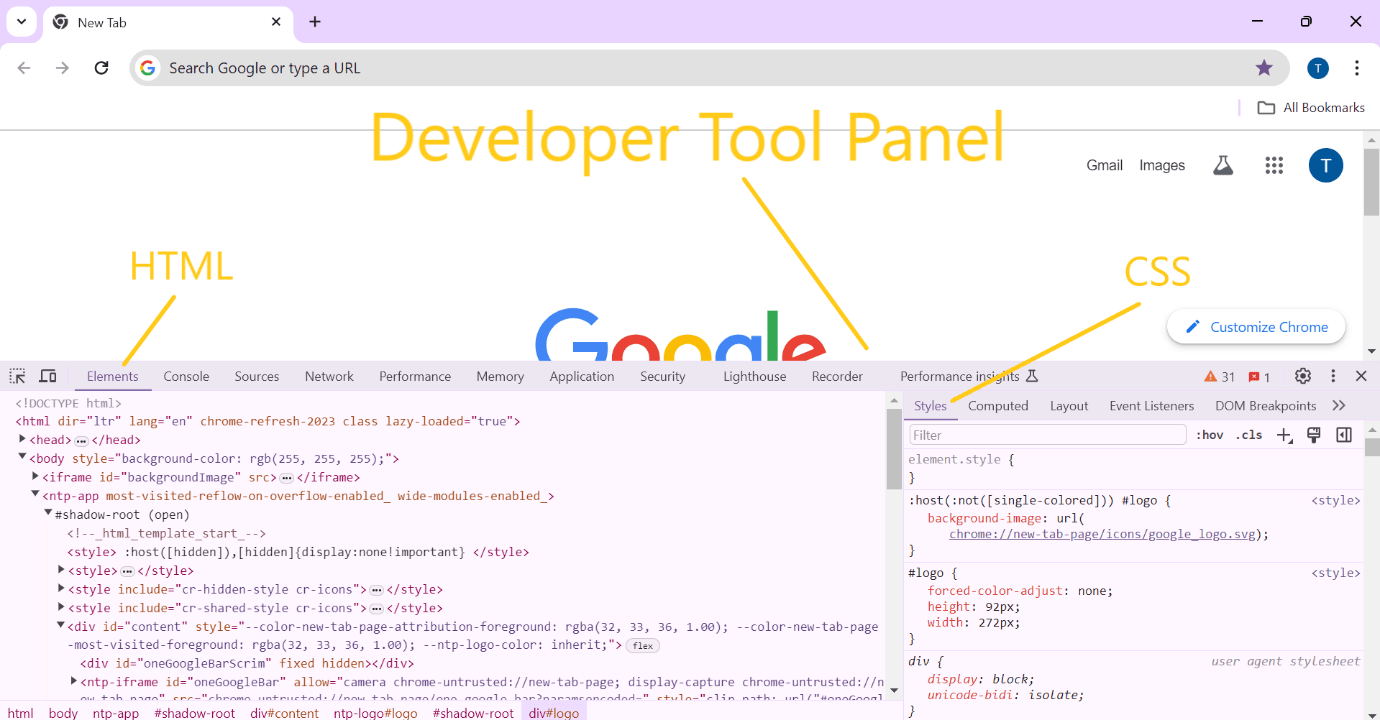
Task: Select ntp-logo#logo in the breadcrumb
Action: (x=376, y=713)
